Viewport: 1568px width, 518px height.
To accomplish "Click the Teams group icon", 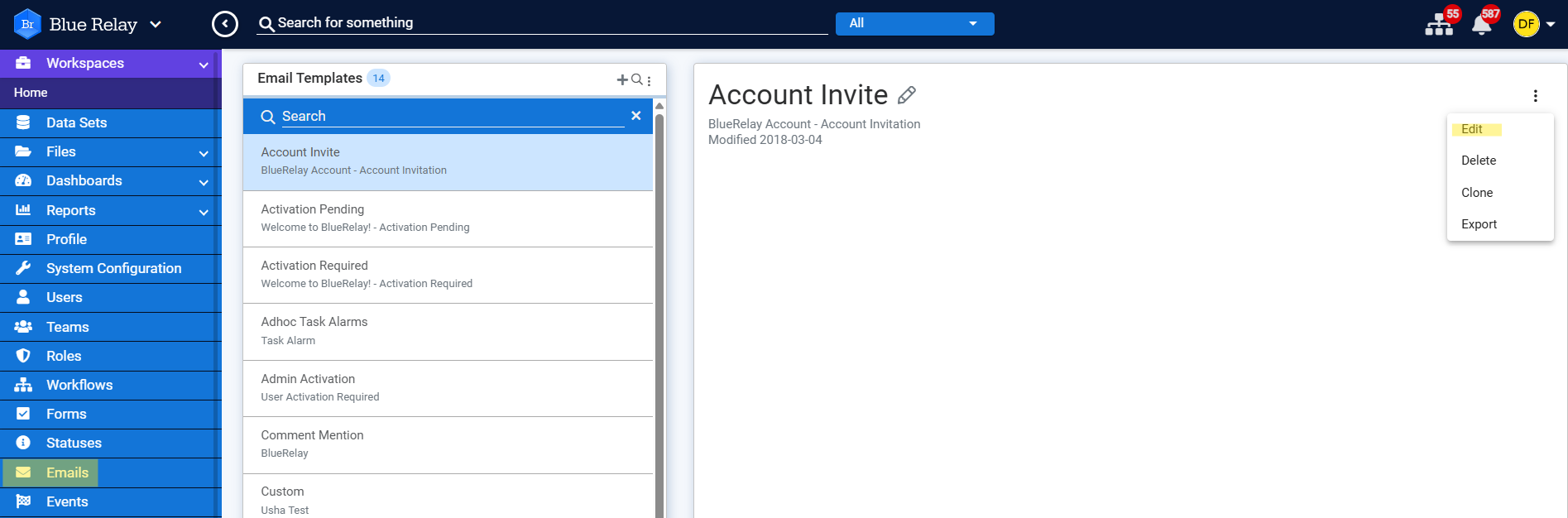I will [23, 327].
